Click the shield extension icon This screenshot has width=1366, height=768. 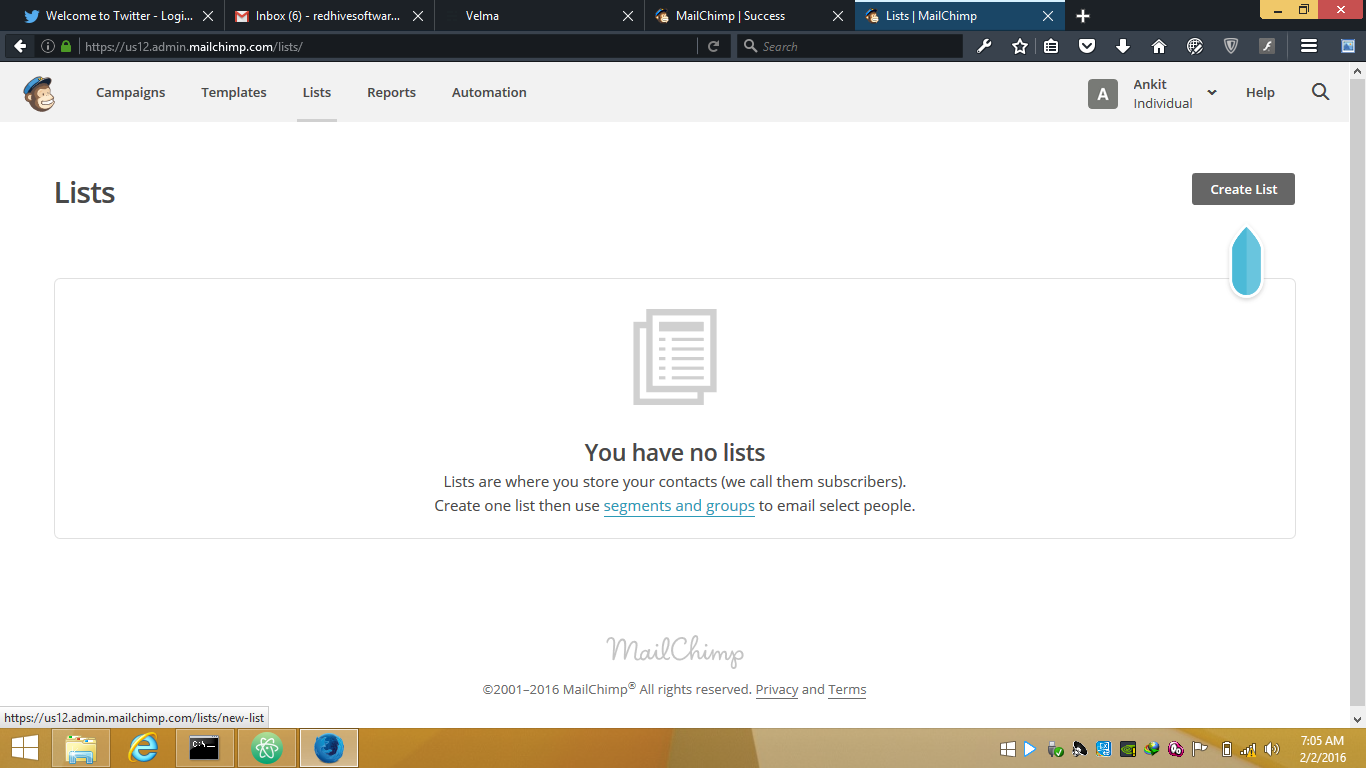click(x=1231, y=46)
